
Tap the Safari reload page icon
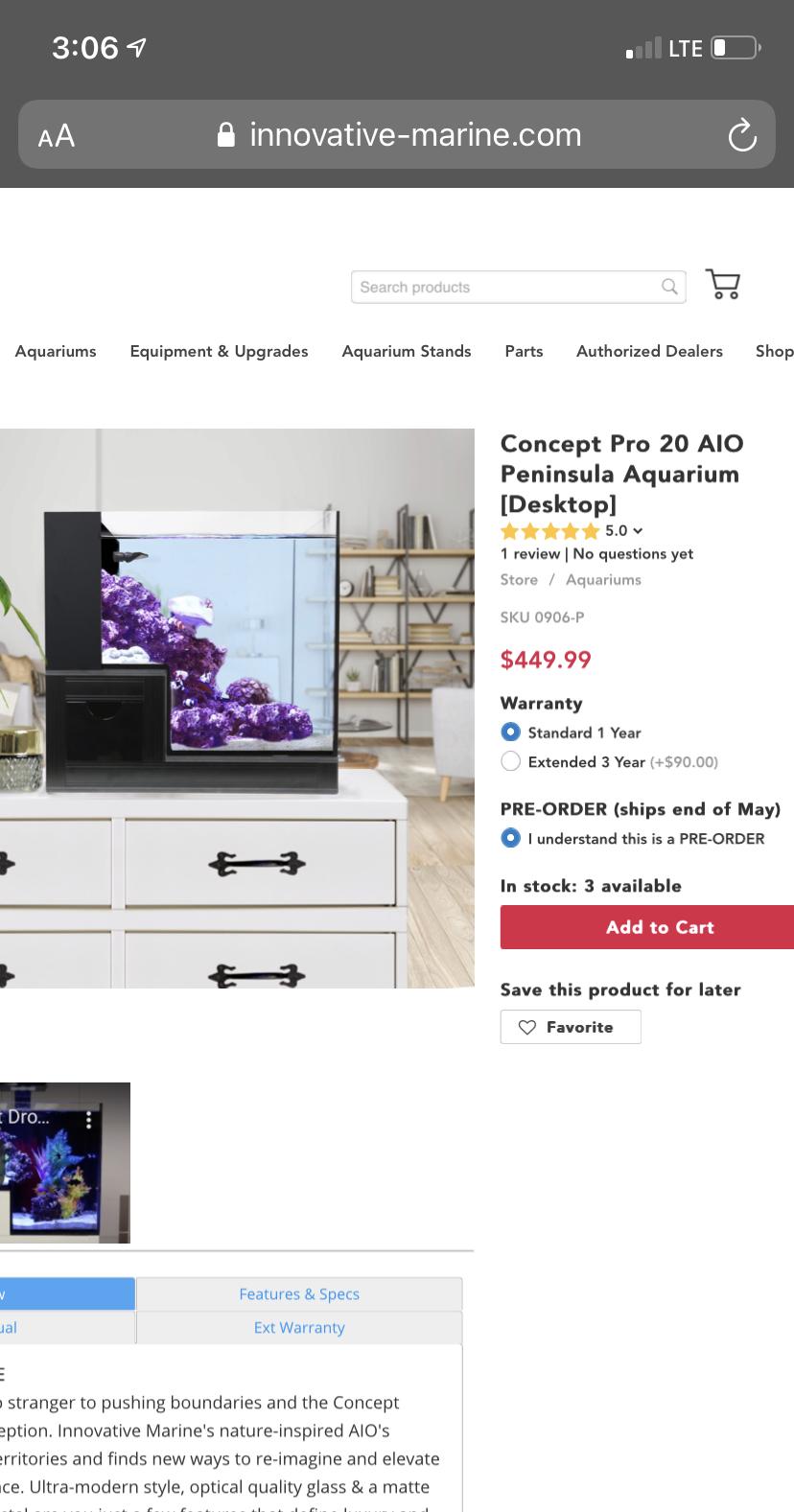click(x=742, y=135)
